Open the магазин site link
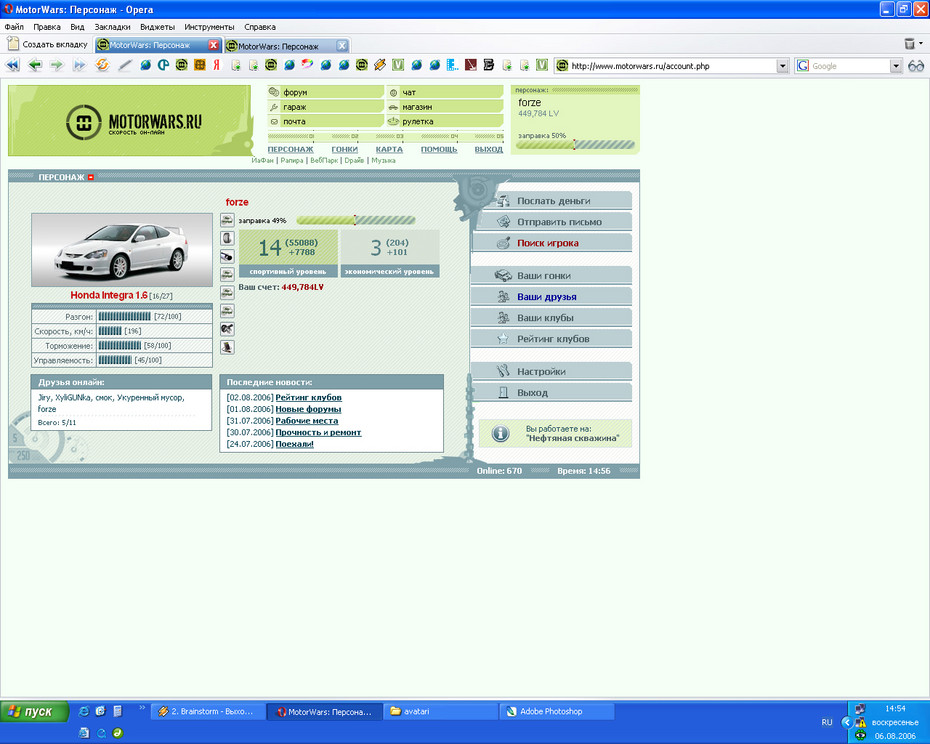Image resolution: width=930 pixels, height=744 pixels. (x=445, y=107)
